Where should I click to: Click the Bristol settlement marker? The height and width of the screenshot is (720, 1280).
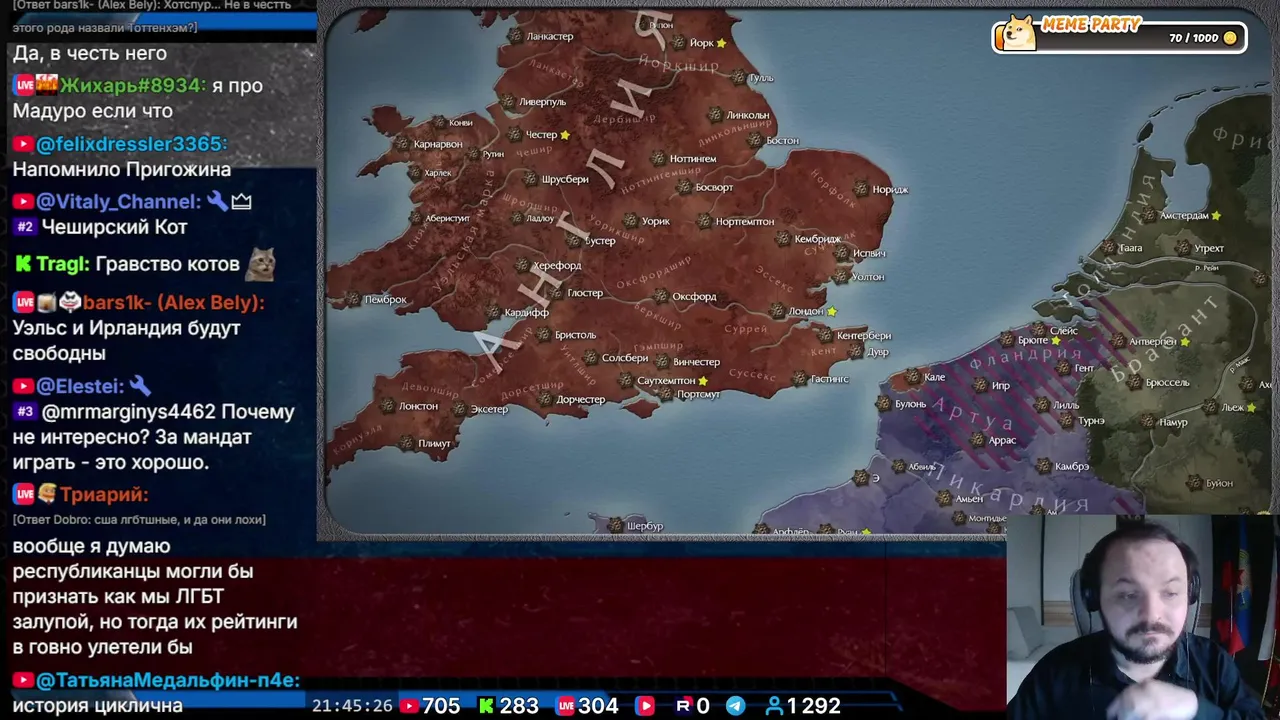[543, 335]
